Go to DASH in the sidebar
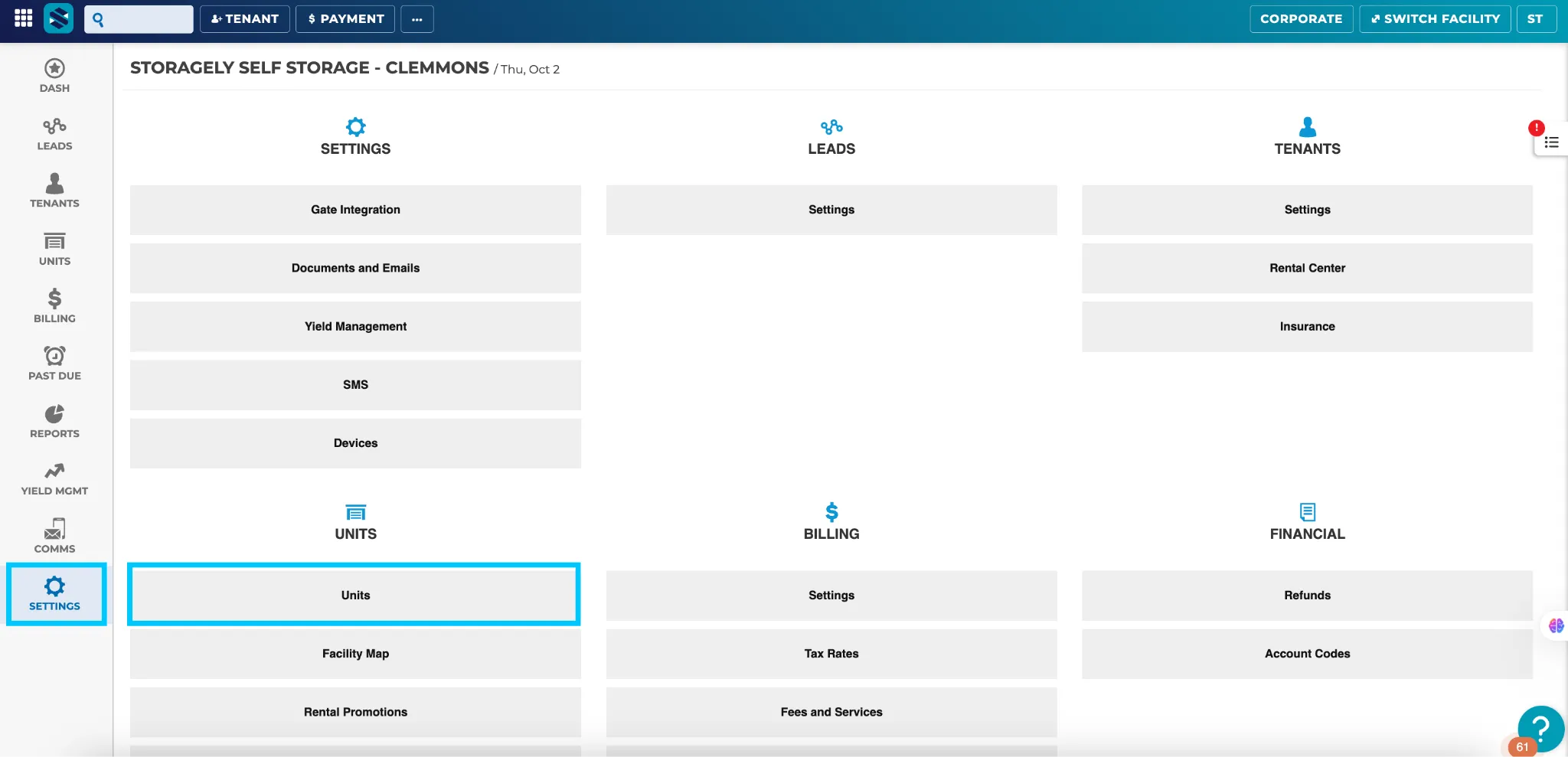The width and height of the screenshot is (1568, 757). pos(54,76)
